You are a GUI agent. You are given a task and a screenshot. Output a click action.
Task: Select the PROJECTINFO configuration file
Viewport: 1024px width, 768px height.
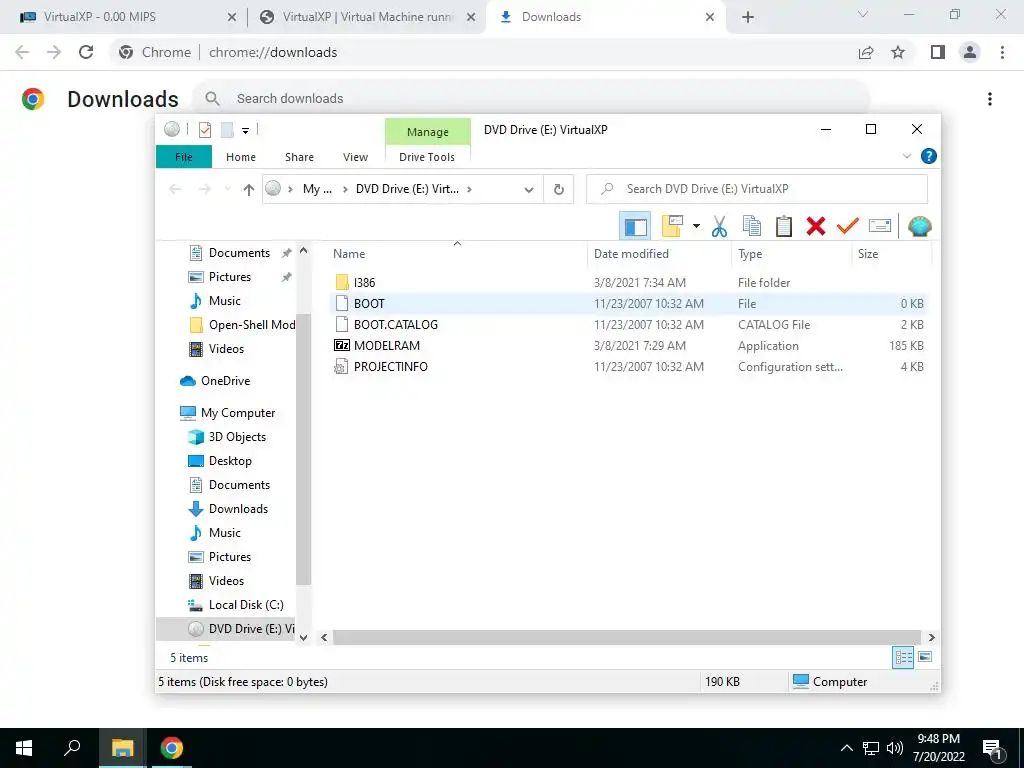coord(391,366)
